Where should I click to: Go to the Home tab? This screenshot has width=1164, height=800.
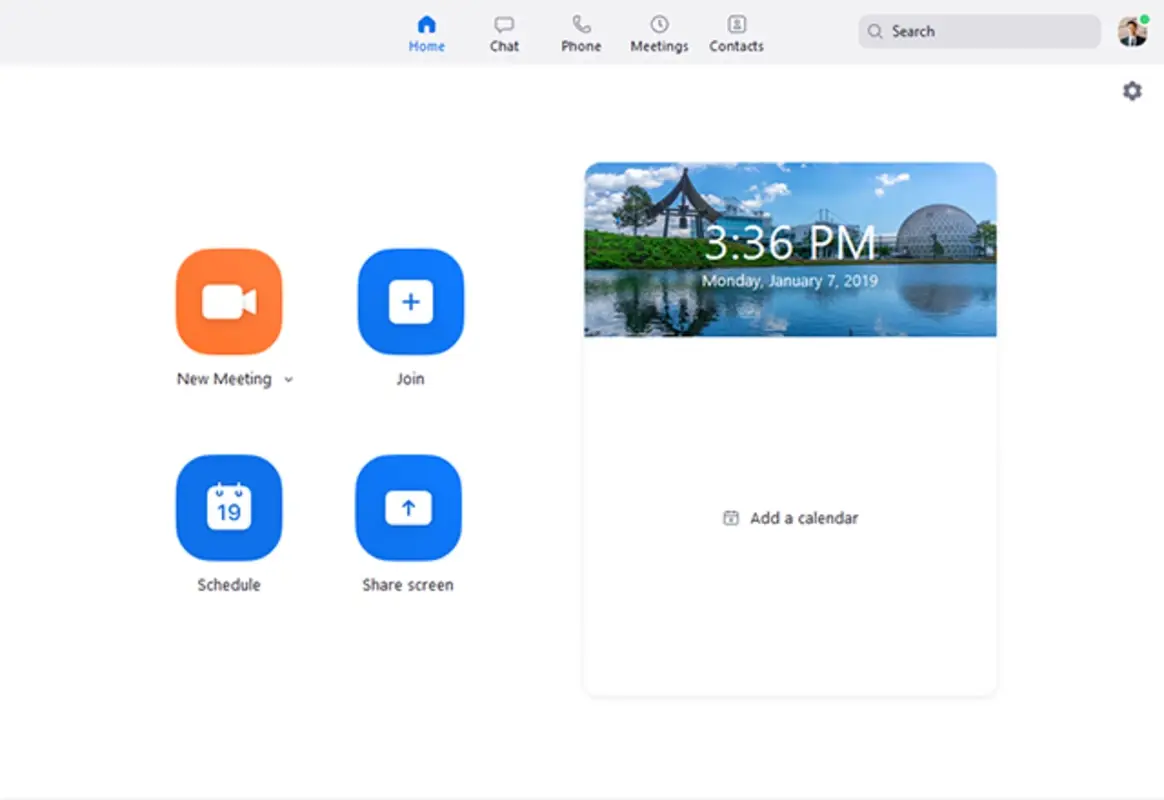point(427,31)
